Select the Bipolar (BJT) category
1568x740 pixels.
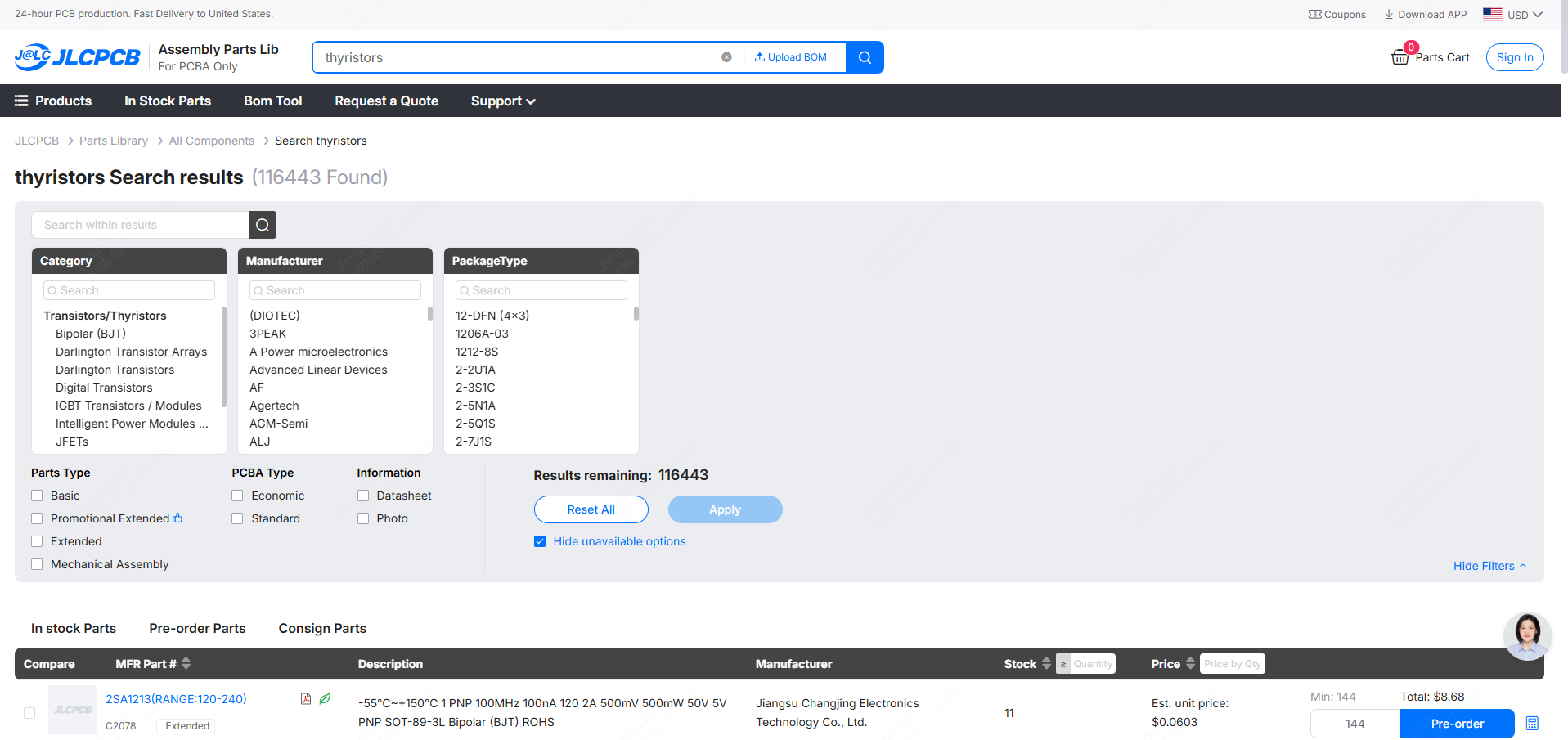pos(91,334)
